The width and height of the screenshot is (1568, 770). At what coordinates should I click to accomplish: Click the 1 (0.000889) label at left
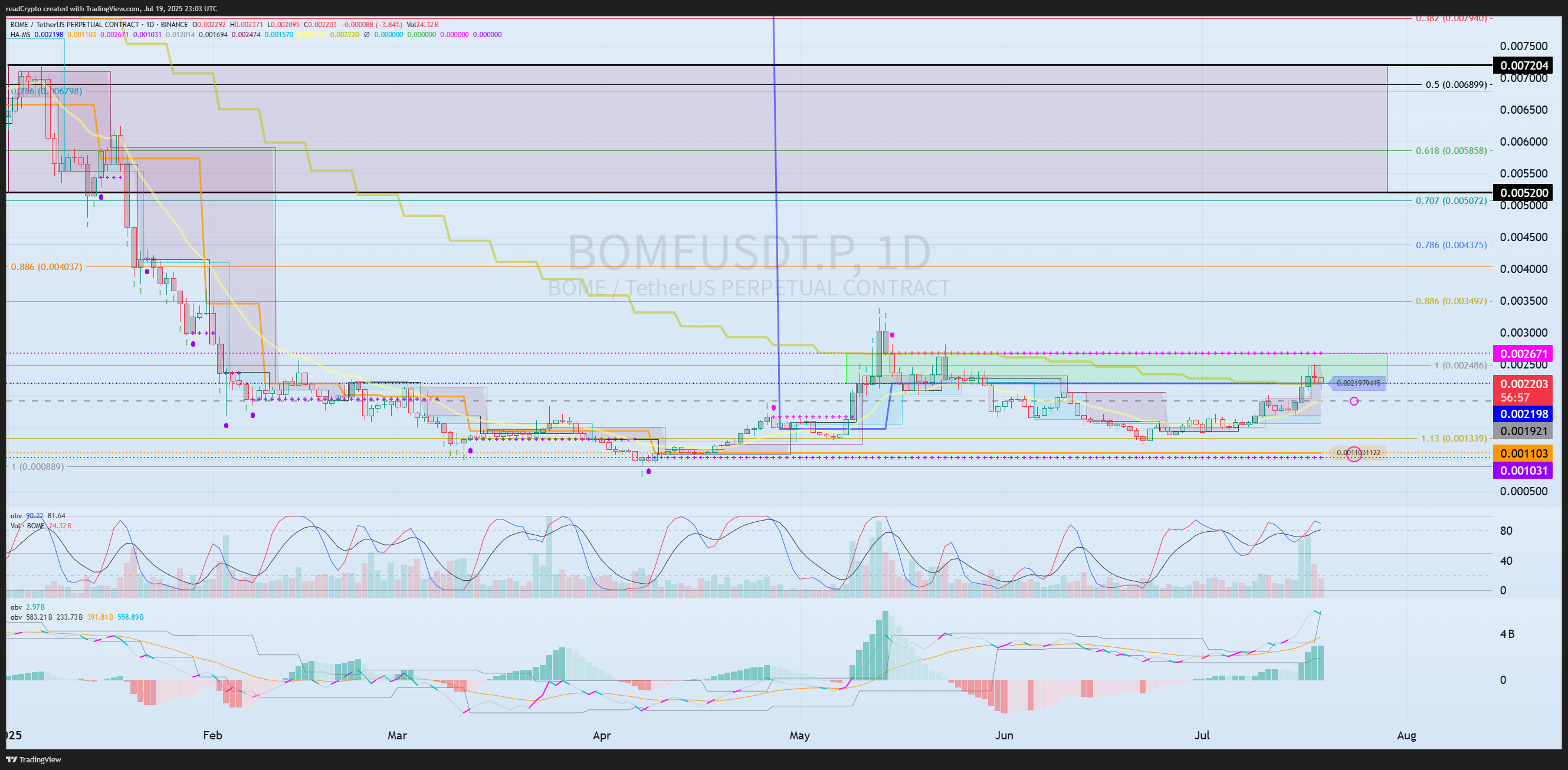click(x=38, y=466)
